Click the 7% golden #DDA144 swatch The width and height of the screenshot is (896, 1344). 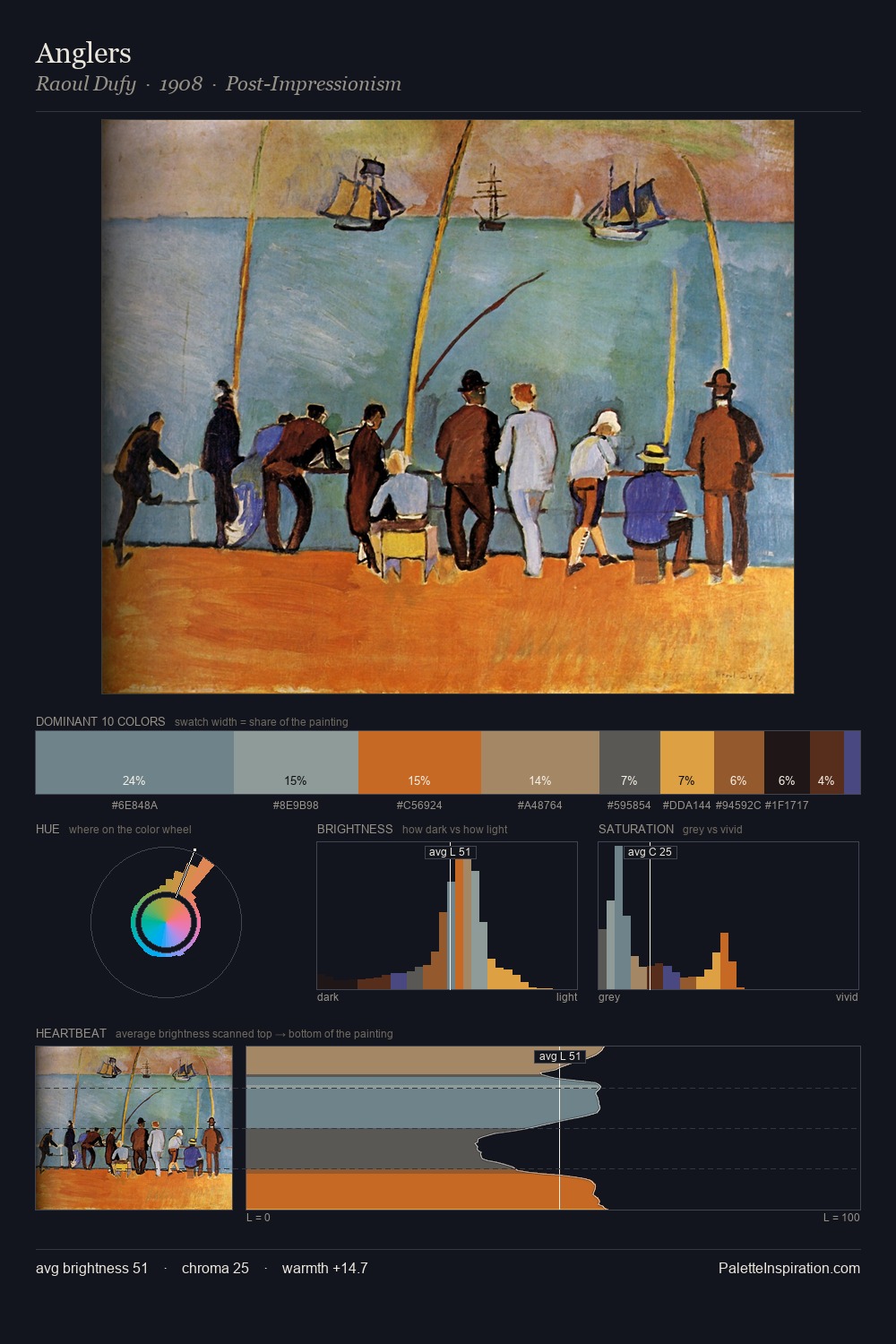(x=687, y=762)
